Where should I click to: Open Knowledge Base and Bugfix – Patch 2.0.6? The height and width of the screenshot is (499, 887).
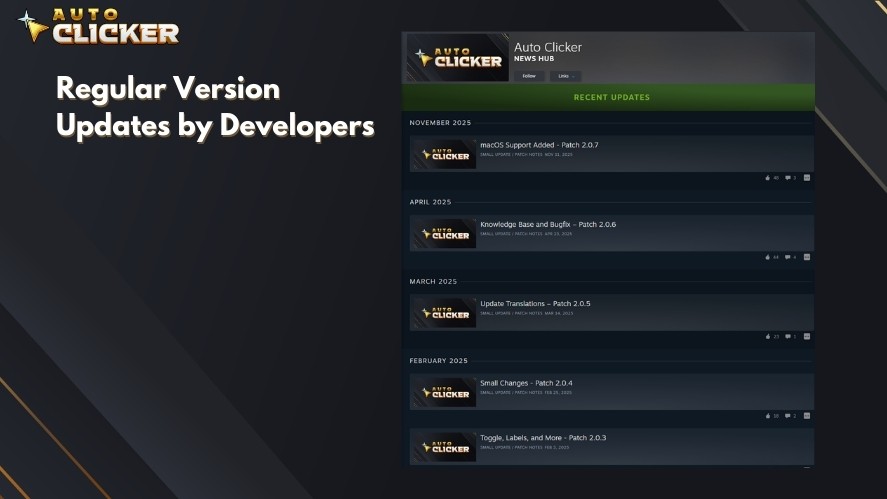pyautogui.click(x=548, y=224)
